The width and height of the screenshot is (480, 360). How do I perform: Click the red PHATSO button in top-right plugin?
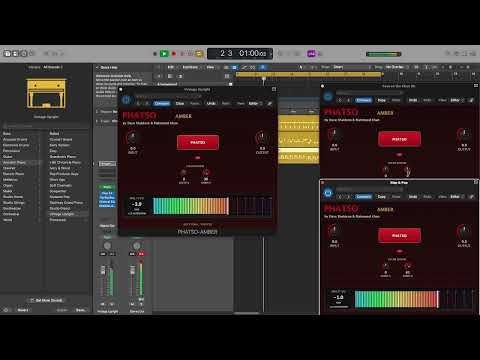click(399, 139)
